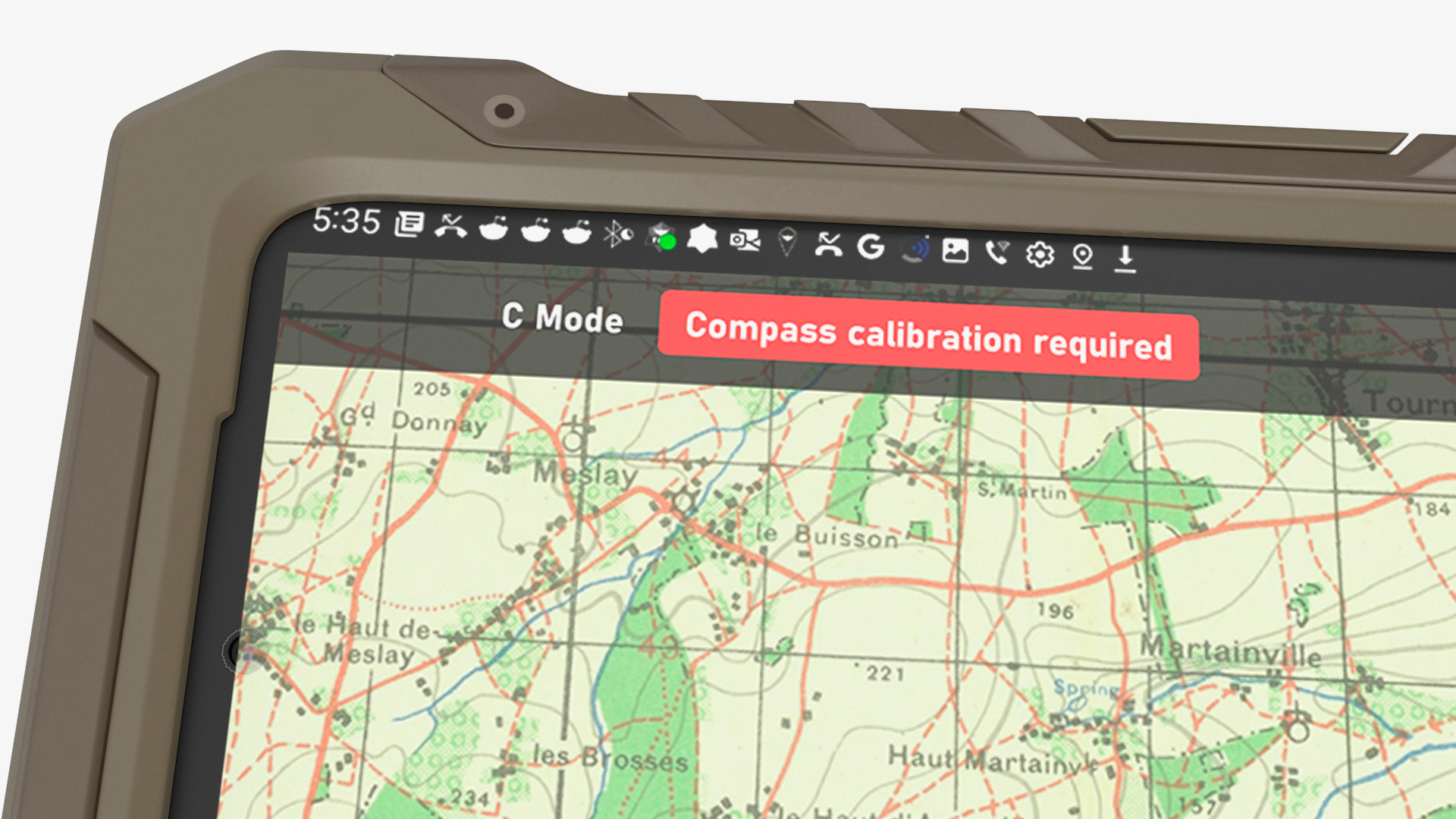
Task: Tap S. Martin label on map
Action: pos(1021,491)
